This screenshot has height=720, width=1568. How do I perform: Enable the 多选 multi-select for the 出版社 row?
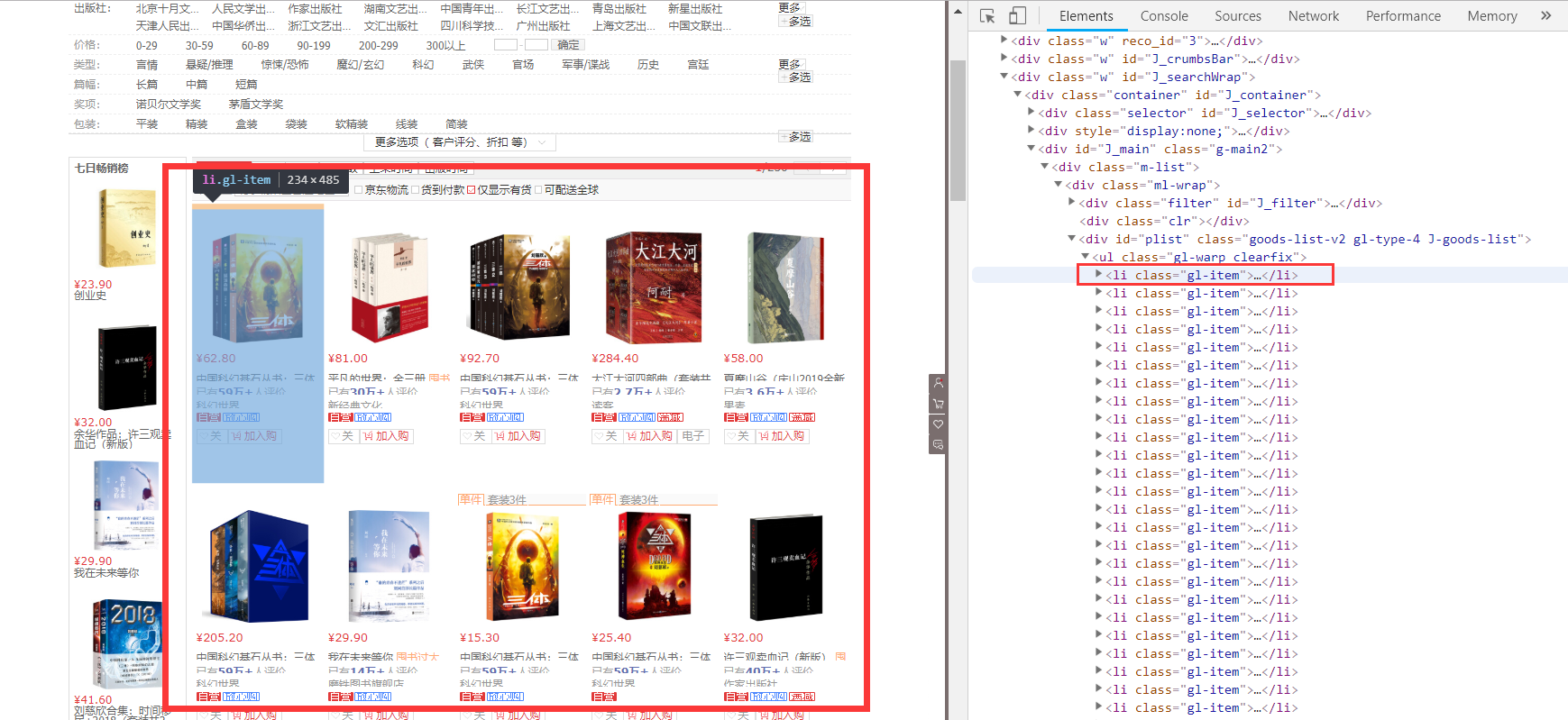796,21
